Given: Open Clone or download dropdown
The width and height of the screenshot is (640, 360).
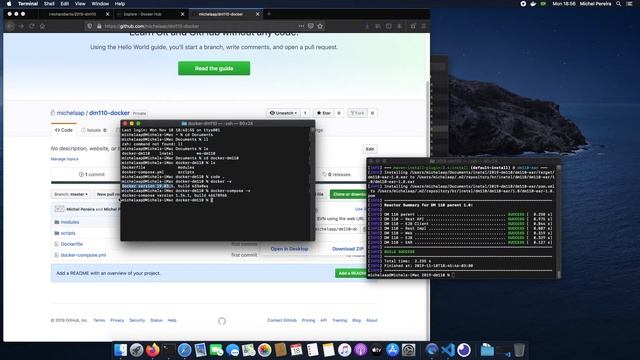Looking at the screenshot, I should click(x=349, y=194).
